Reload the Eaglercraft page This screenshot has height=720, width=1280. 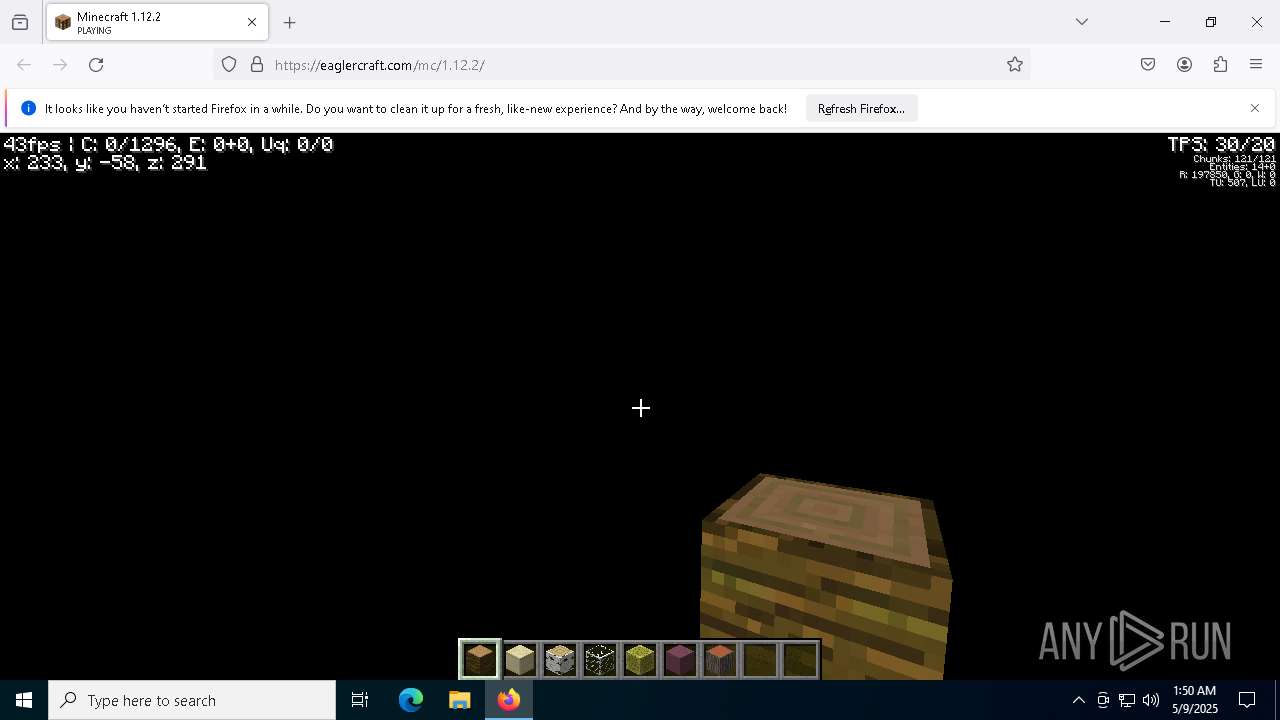pos(96,65)
